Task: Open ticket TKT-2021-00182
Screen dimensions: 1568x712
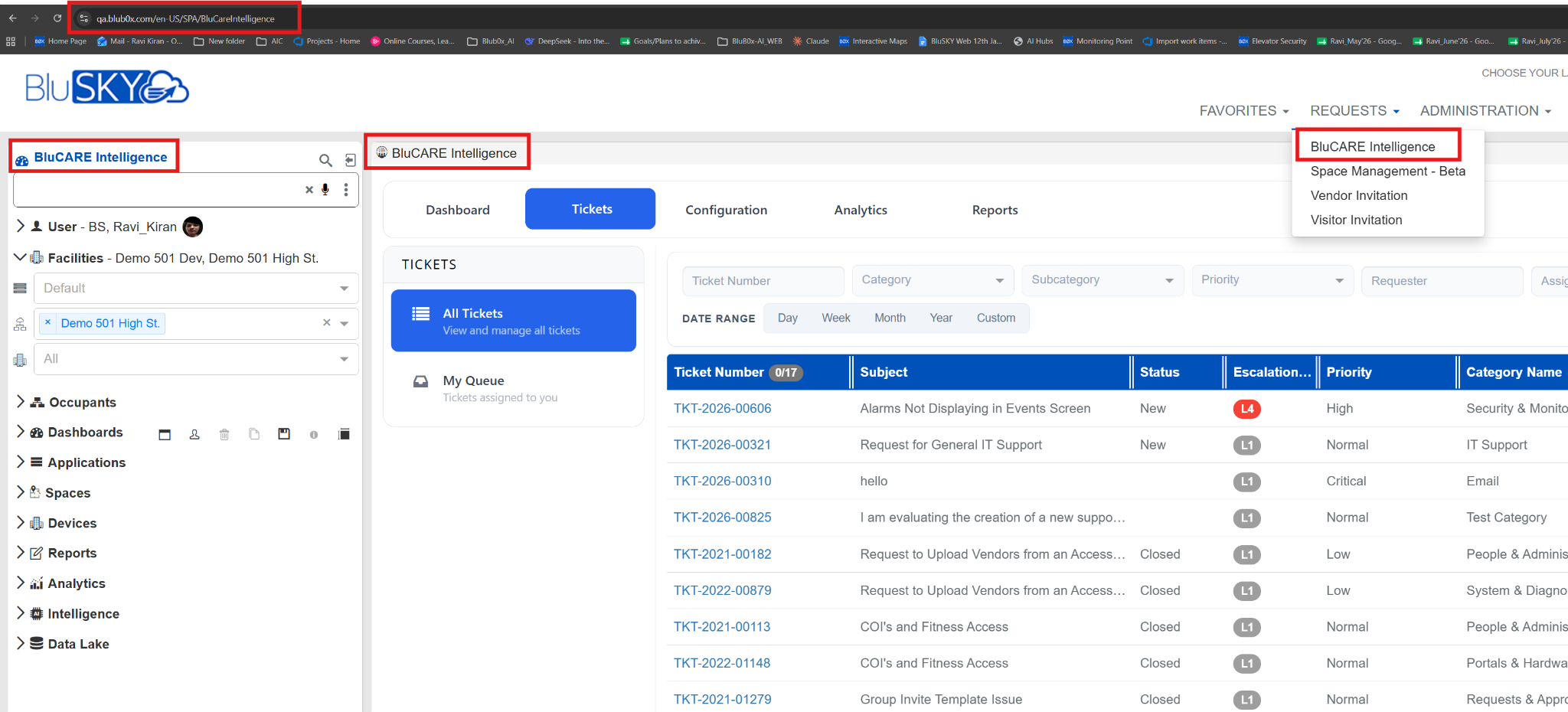Action: pyautogui.click(x=722, y=554)
